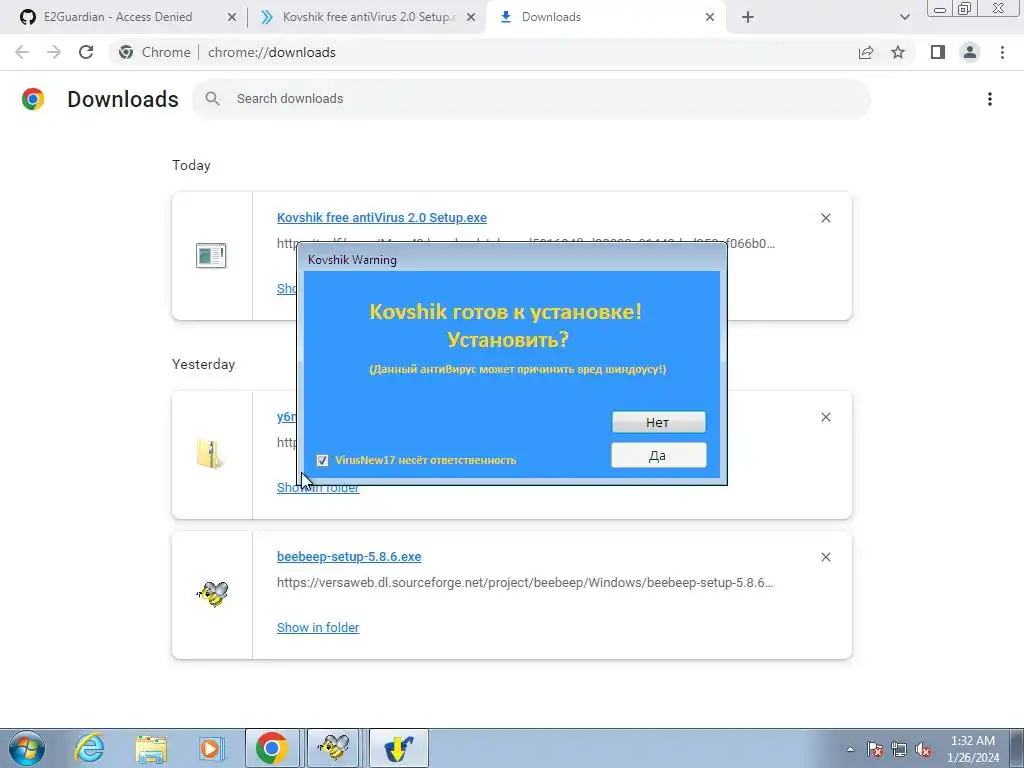1024x768 pixels.
Task: Click the share this page icon
Action: point(866,52)
